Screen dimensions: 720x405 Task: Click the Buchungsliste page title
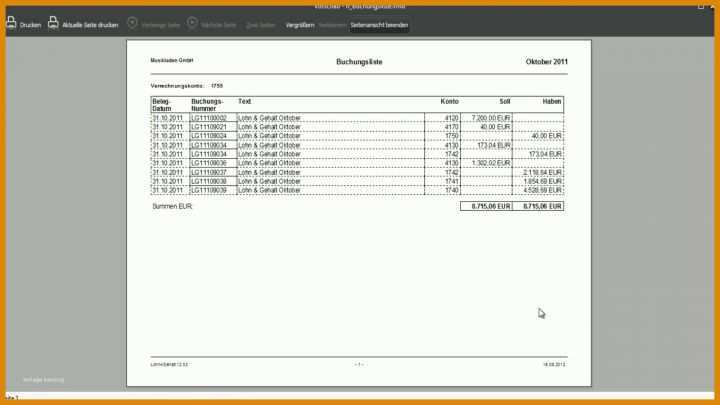point(359,62)
